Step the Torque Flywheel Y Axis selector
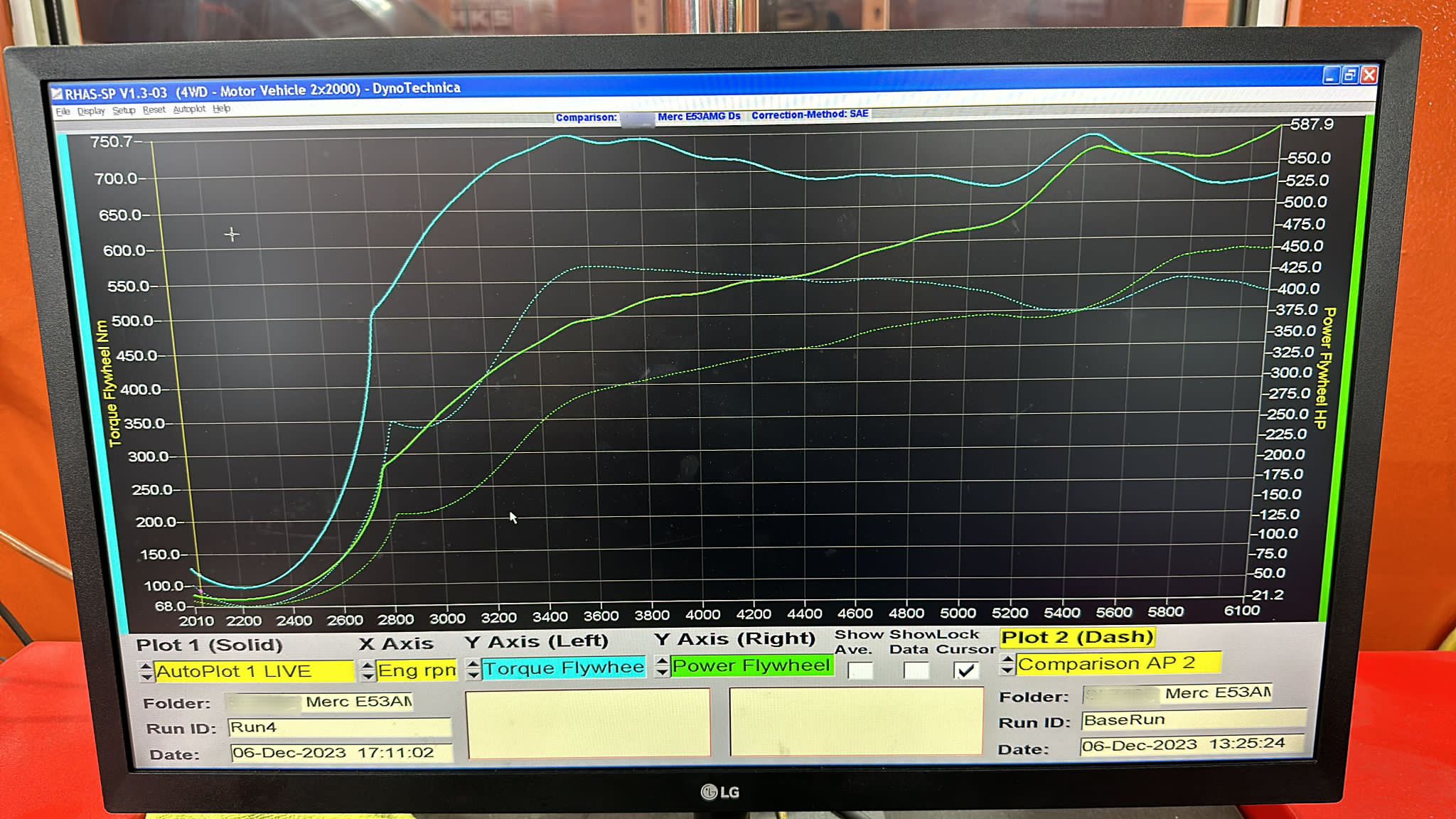 [473, 669]
